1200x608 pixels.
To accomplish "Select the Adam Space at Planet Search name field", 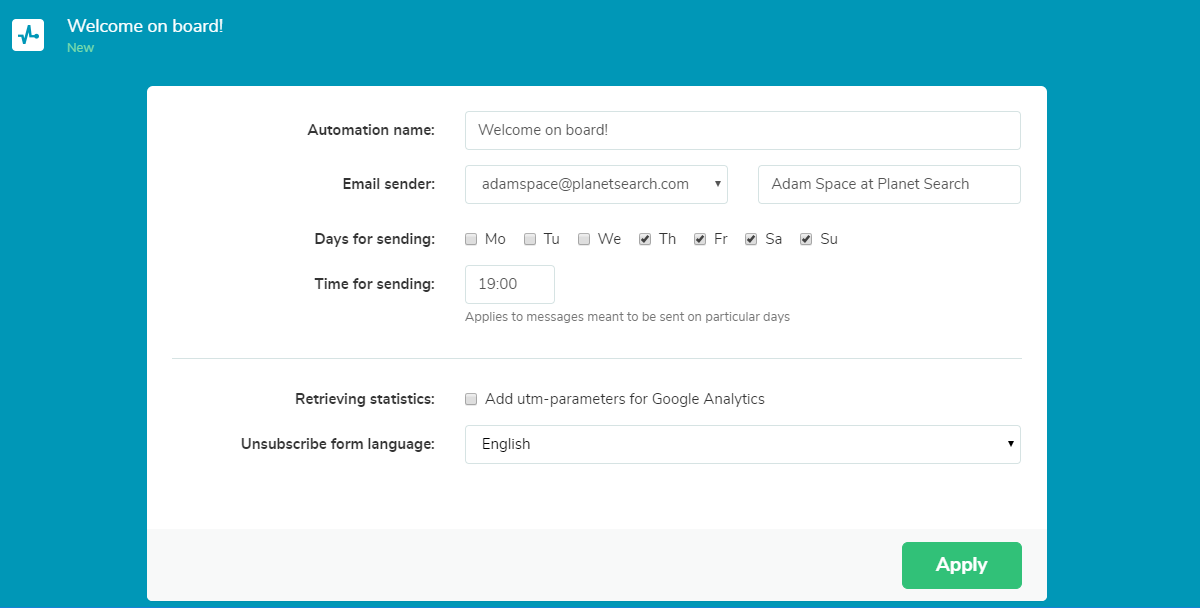I will pos(888,184).
